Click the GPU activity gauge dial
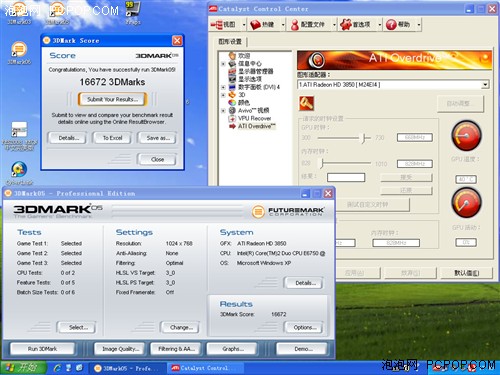 click(466, 203)
